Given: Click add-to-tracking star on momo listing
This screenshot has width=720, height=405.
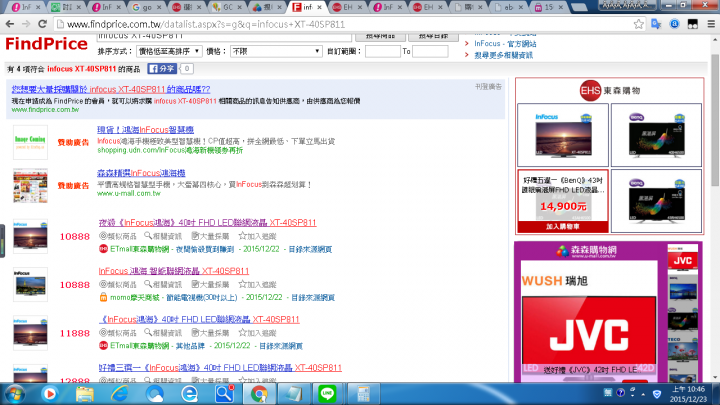Looking at the screenshot, I should coord(242,284).
